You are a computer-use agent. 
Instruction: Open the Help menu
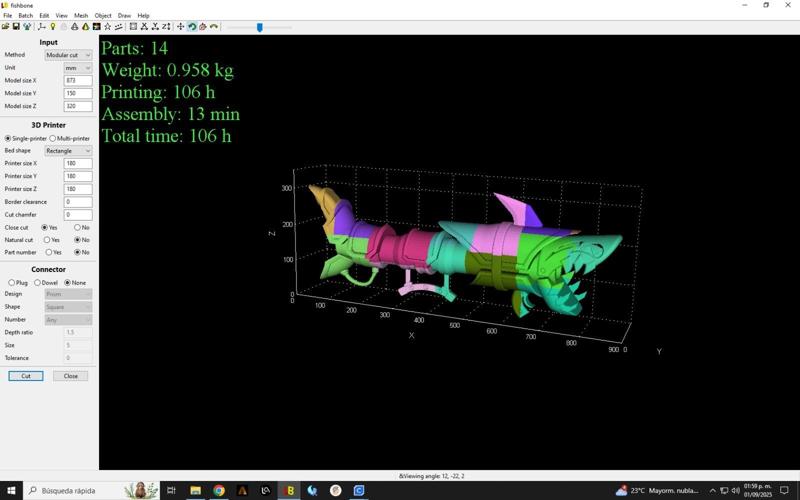[x=144, y=16]
